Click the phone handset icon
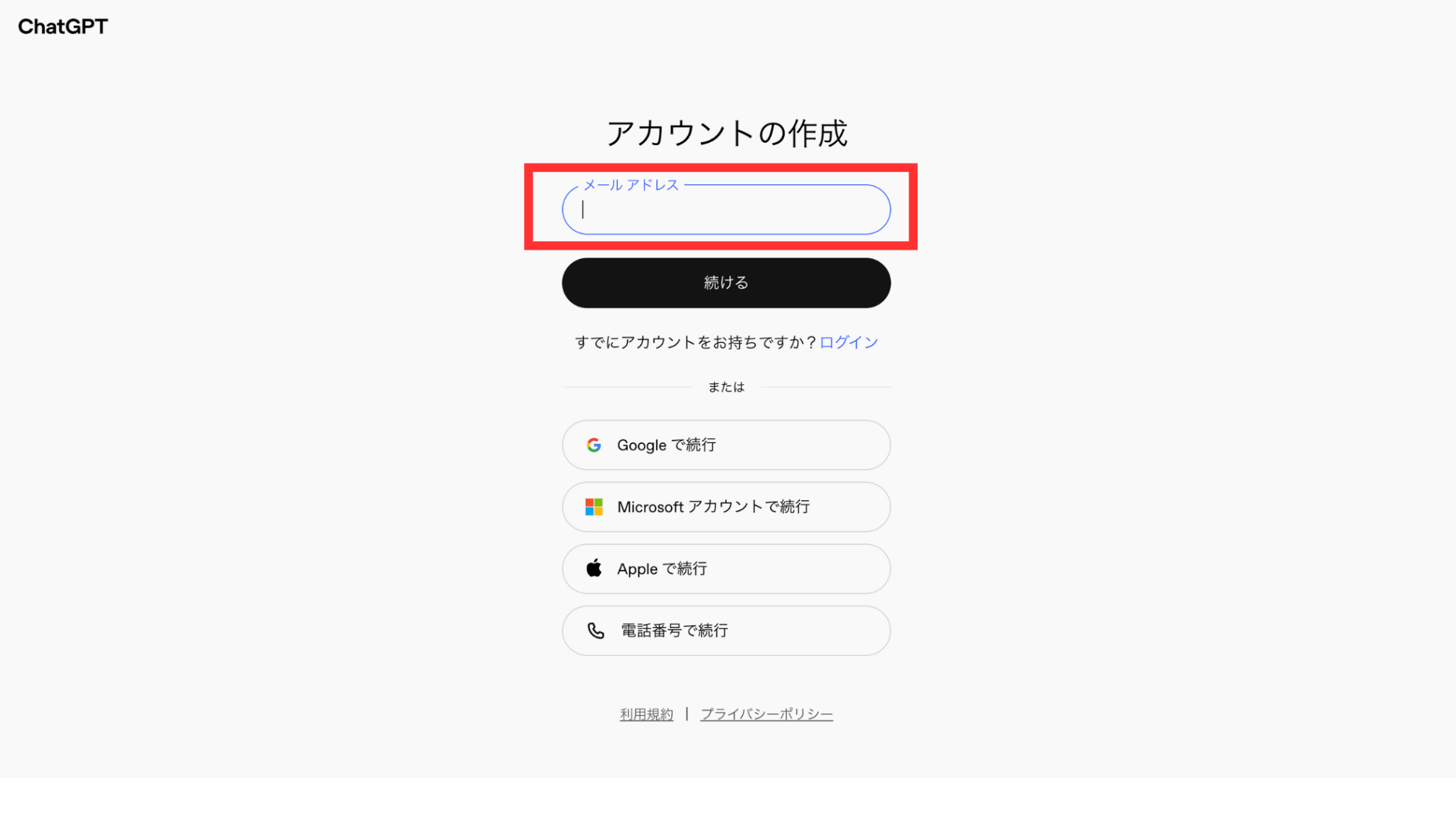Viewport: 1456px width, 813px height. [x=595, y=631]
